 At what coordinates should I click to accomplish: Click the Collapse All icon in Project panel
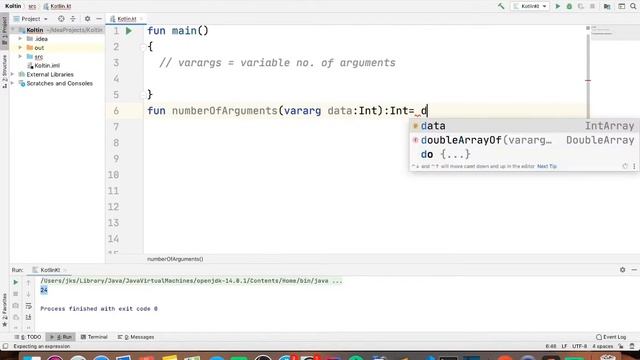point(73,19)
